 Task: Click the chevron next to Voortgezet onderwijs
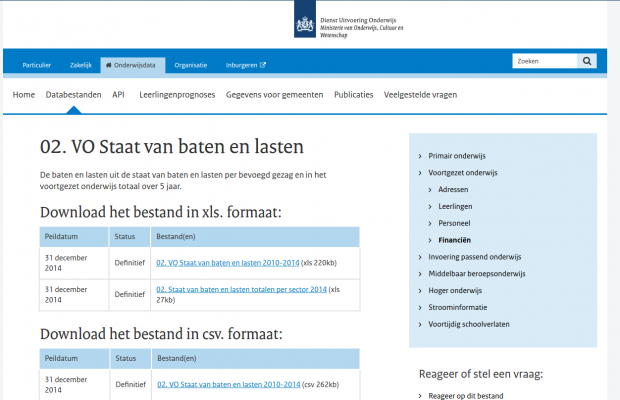[420, 173]
